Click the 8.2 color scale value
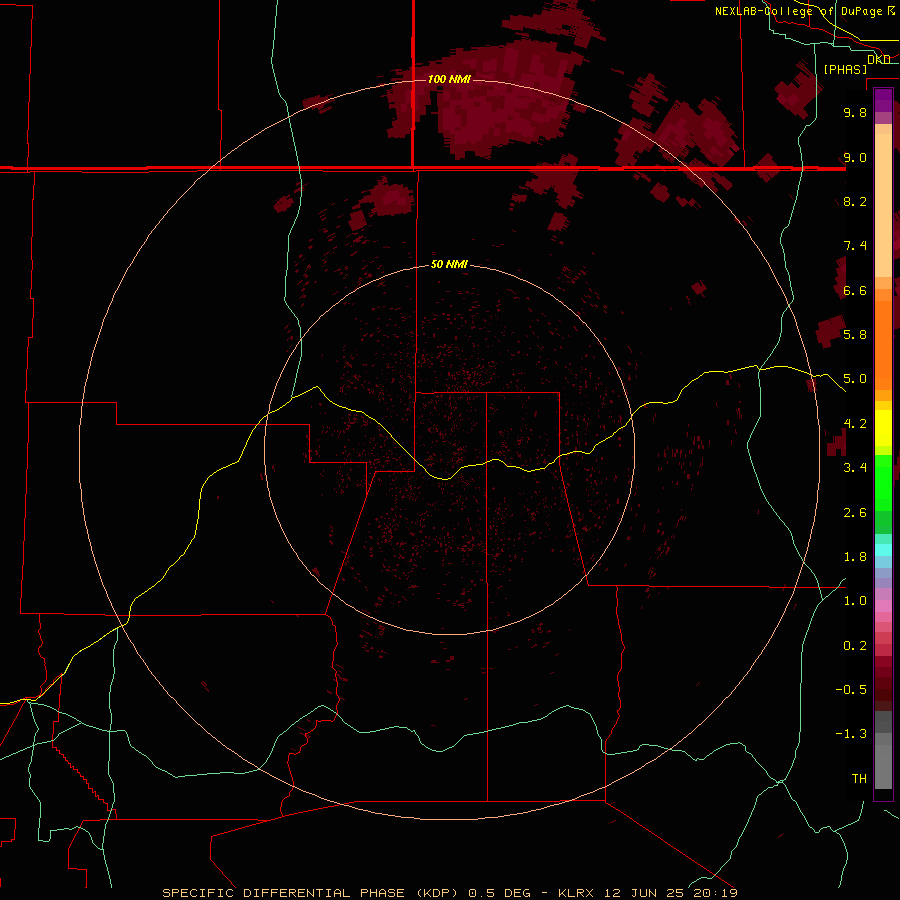 855,201
